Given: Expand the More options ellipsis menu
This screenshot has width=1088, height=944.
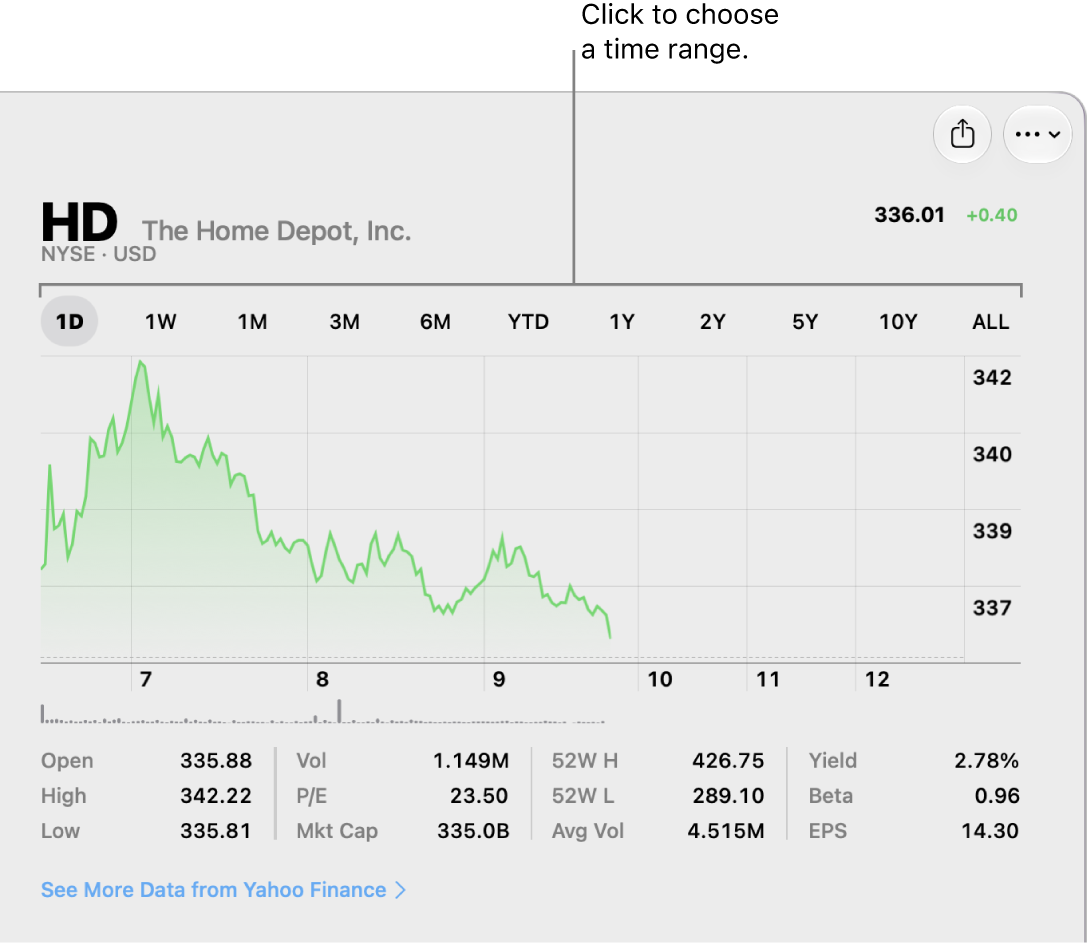Looking at the screenshot, I should tap(1037, 134).
